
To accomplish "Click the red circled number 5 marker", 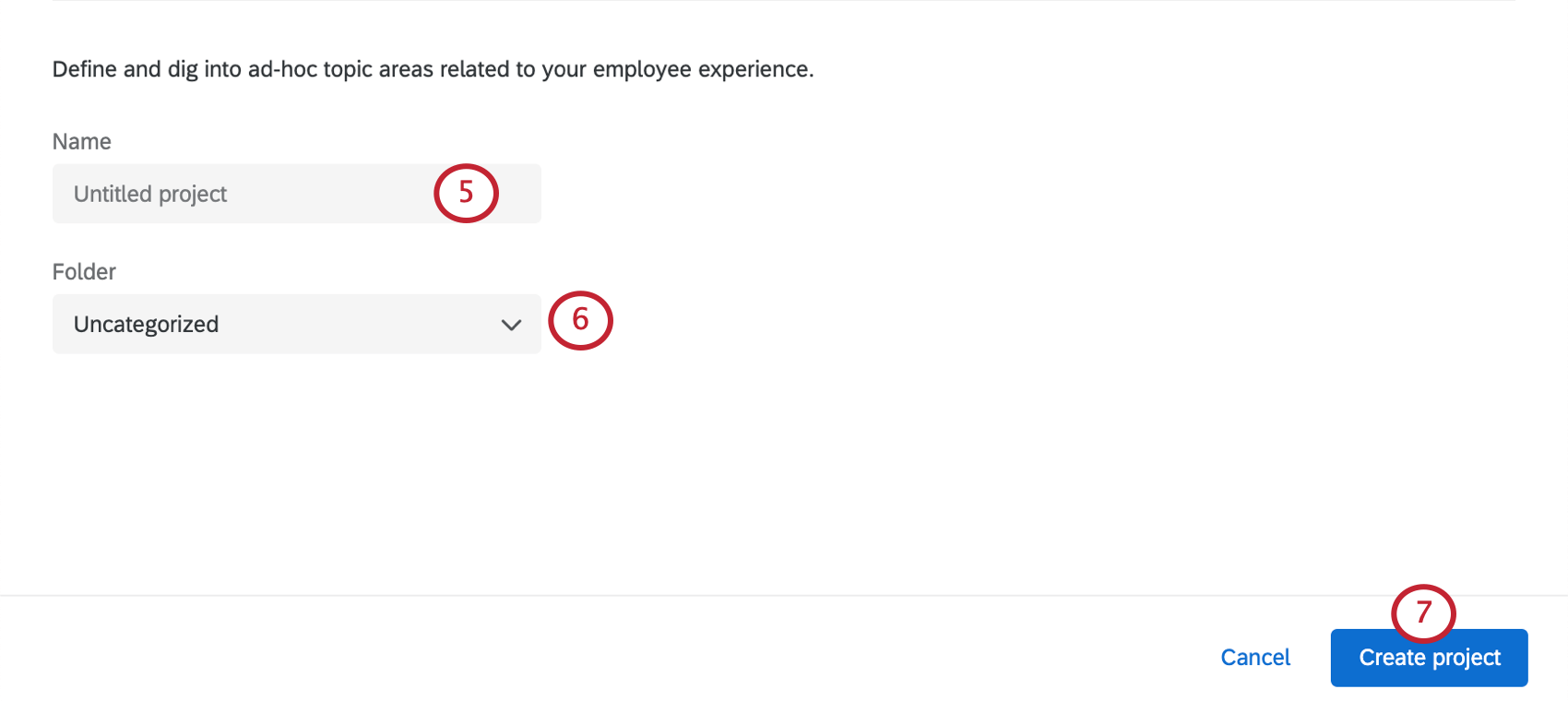I will [x=466, y=193].
